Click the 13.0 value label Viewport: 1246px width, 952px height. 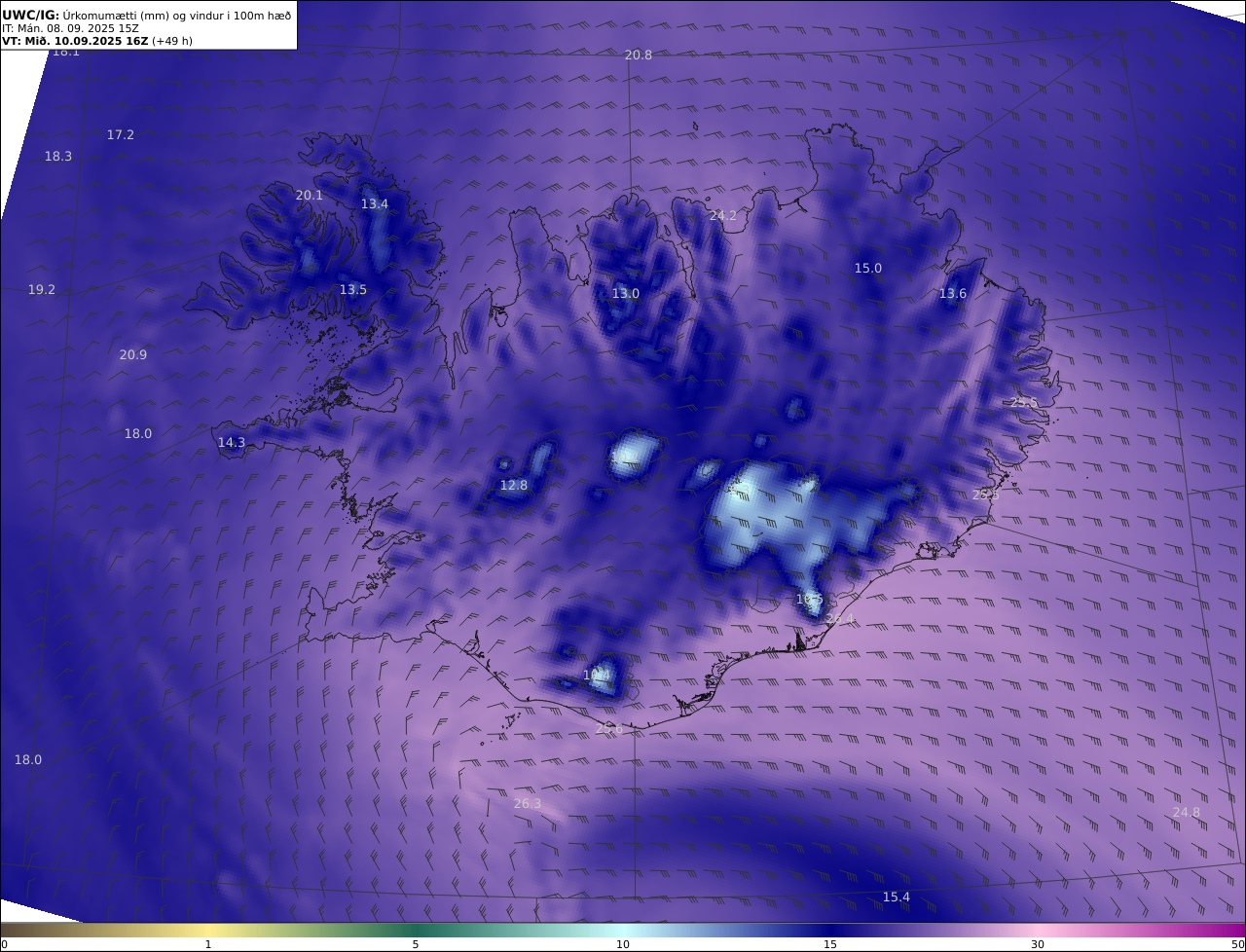626,294
